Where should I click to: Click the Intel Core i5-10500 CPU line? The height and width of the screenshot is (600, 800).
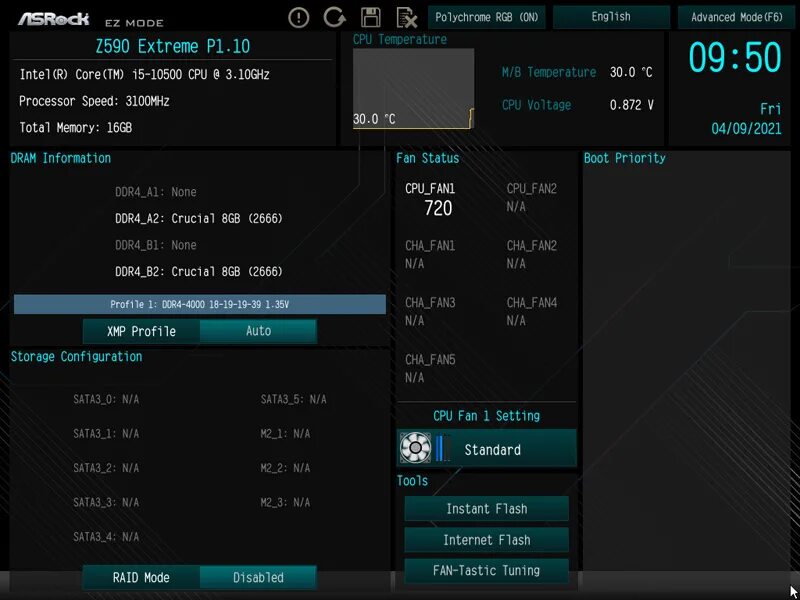(144, 75)
